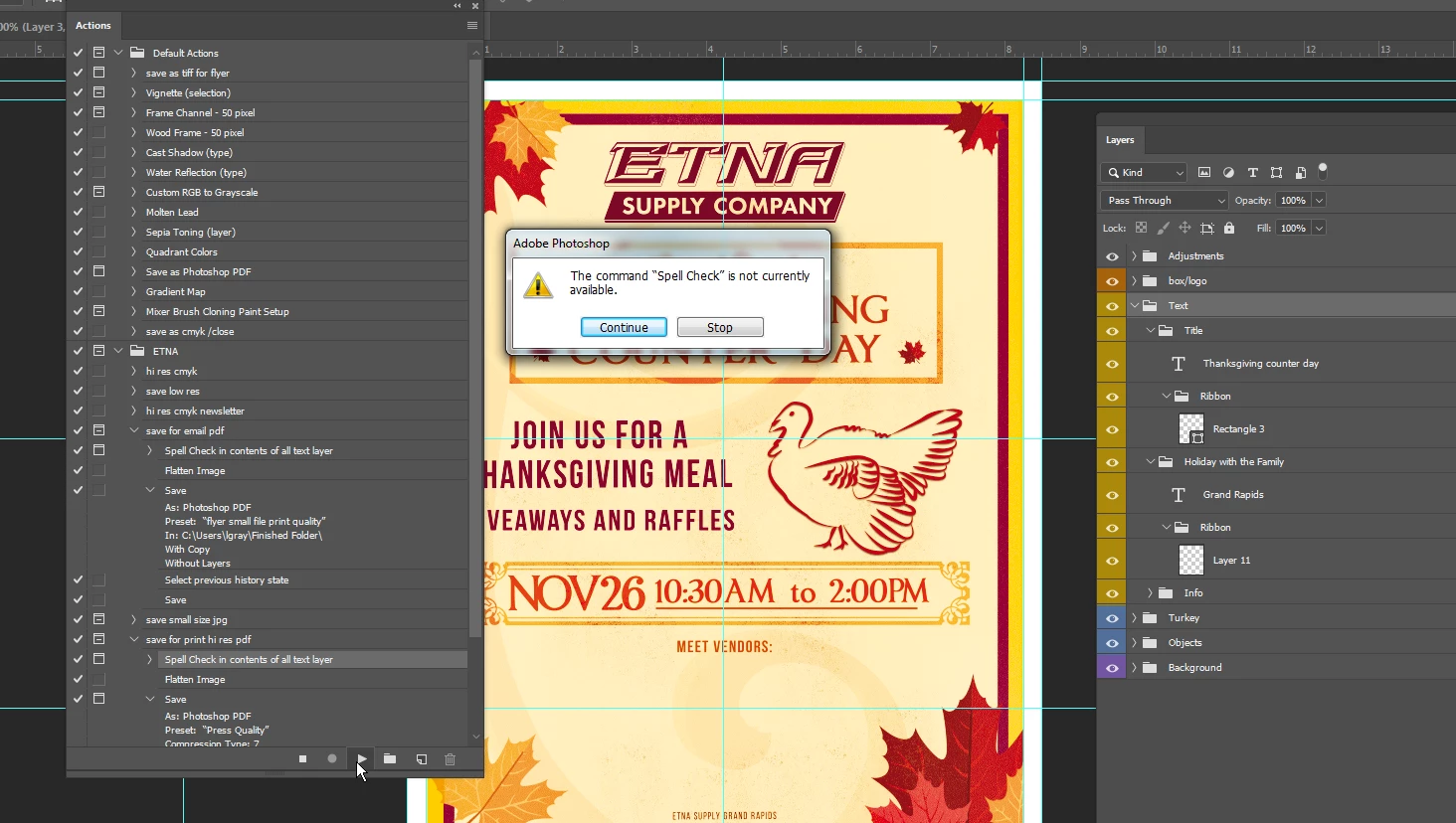Switch to the Actions panel tab
1456x823 pixels.
tap(93, 26)
